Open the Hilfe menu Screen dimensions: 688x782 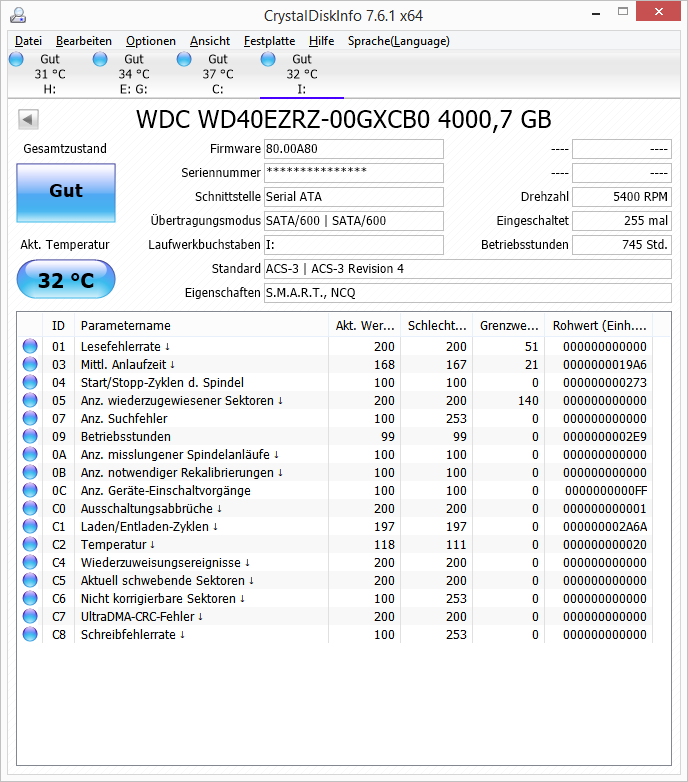322,41
